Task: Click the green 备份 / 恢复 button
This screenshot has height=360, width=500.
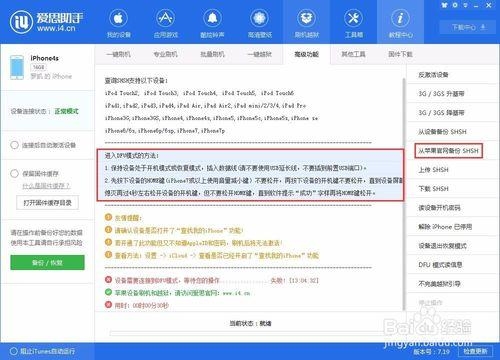Action: coord(47,263)
